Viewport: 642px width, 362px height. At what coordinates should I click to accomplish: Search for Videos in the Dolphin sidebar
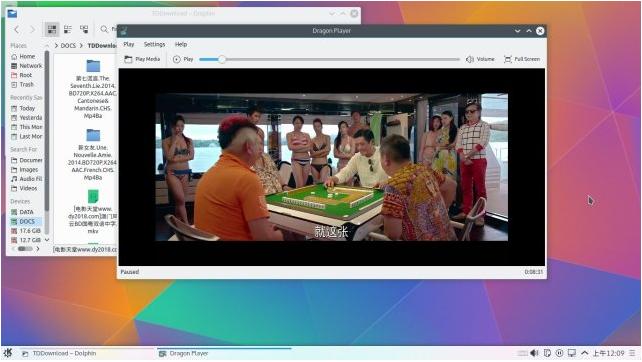[25, 189]
